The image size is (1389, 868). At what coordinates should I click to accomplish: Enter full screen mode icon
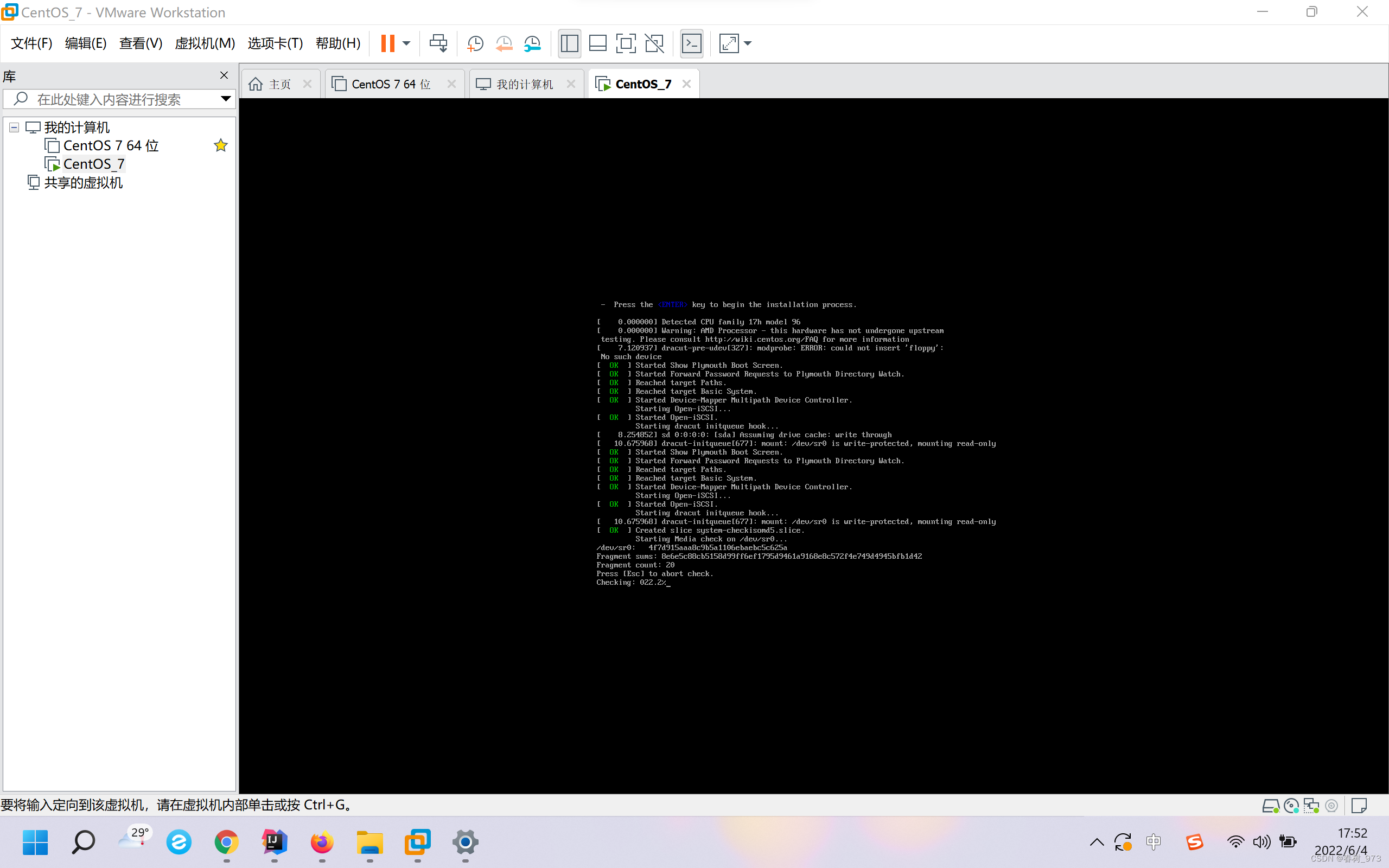626,43
